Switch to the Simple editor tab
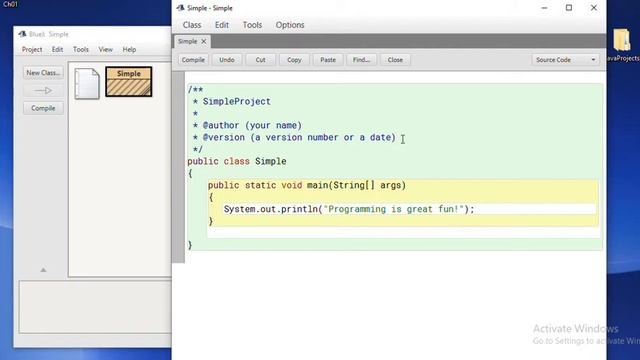 pyautogui.click(x=188, y=41)
